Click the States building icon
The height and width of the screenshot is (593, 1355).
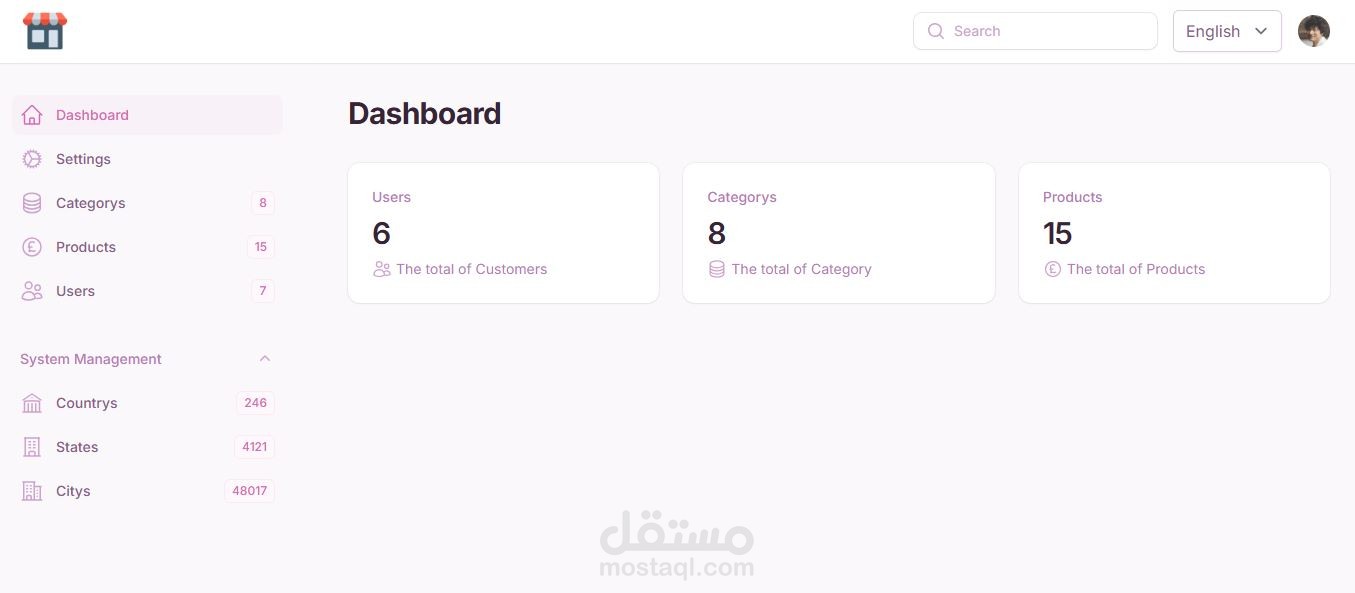click(x=32, y=447)
